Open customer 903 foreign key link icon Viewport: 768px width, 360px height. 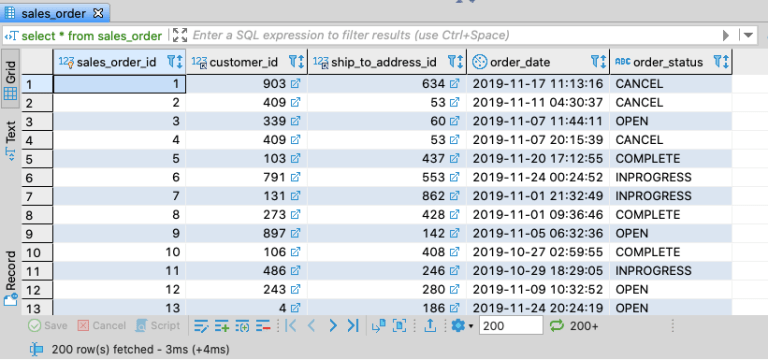(295, 84)
